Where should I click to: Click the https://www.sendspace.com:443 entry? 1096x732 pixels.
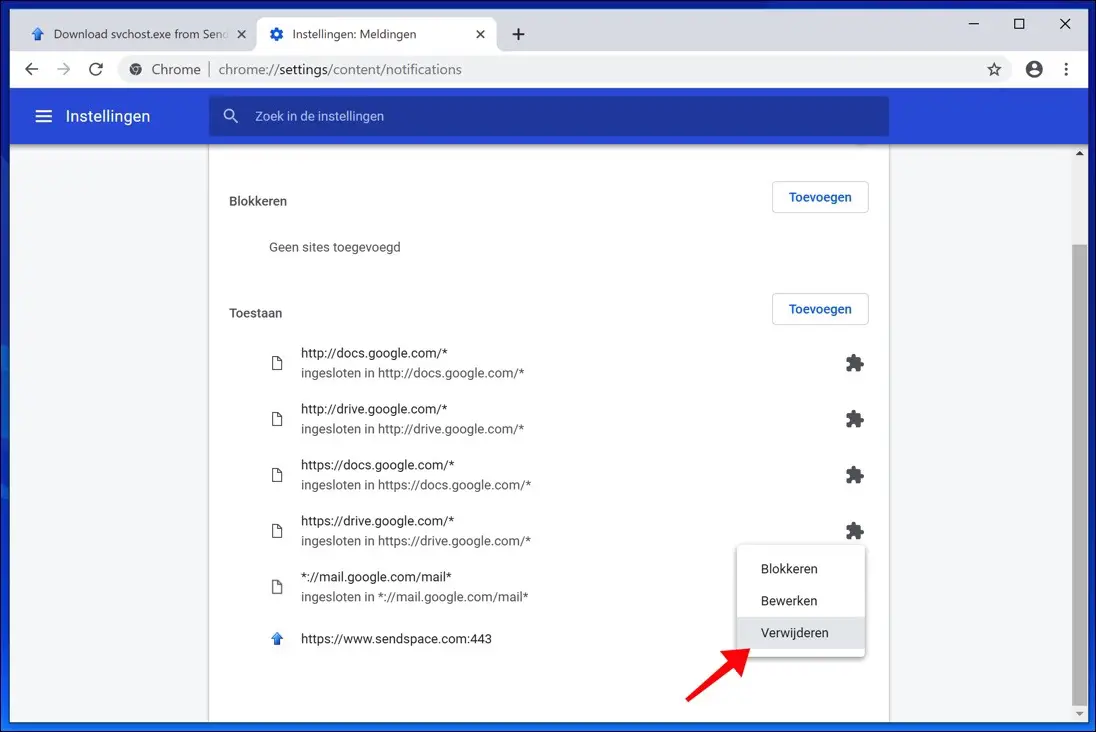tap(396, 638)
